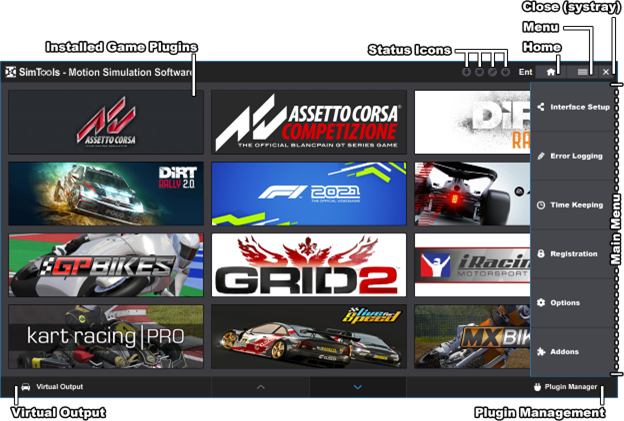Open the Kart Racing Pro tile
The width and height of the screenshot is (624, 421).
point(106,337)
